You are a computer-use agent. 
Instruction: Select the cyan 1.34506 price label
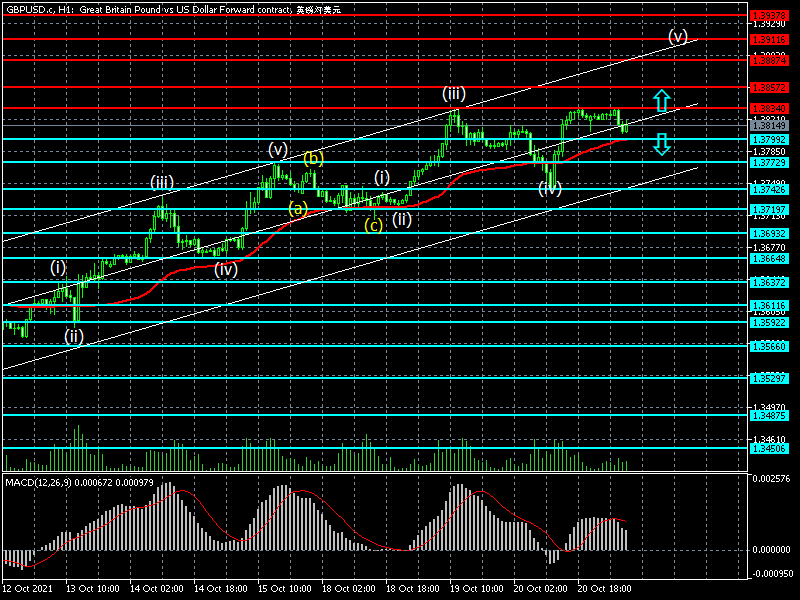769,448
